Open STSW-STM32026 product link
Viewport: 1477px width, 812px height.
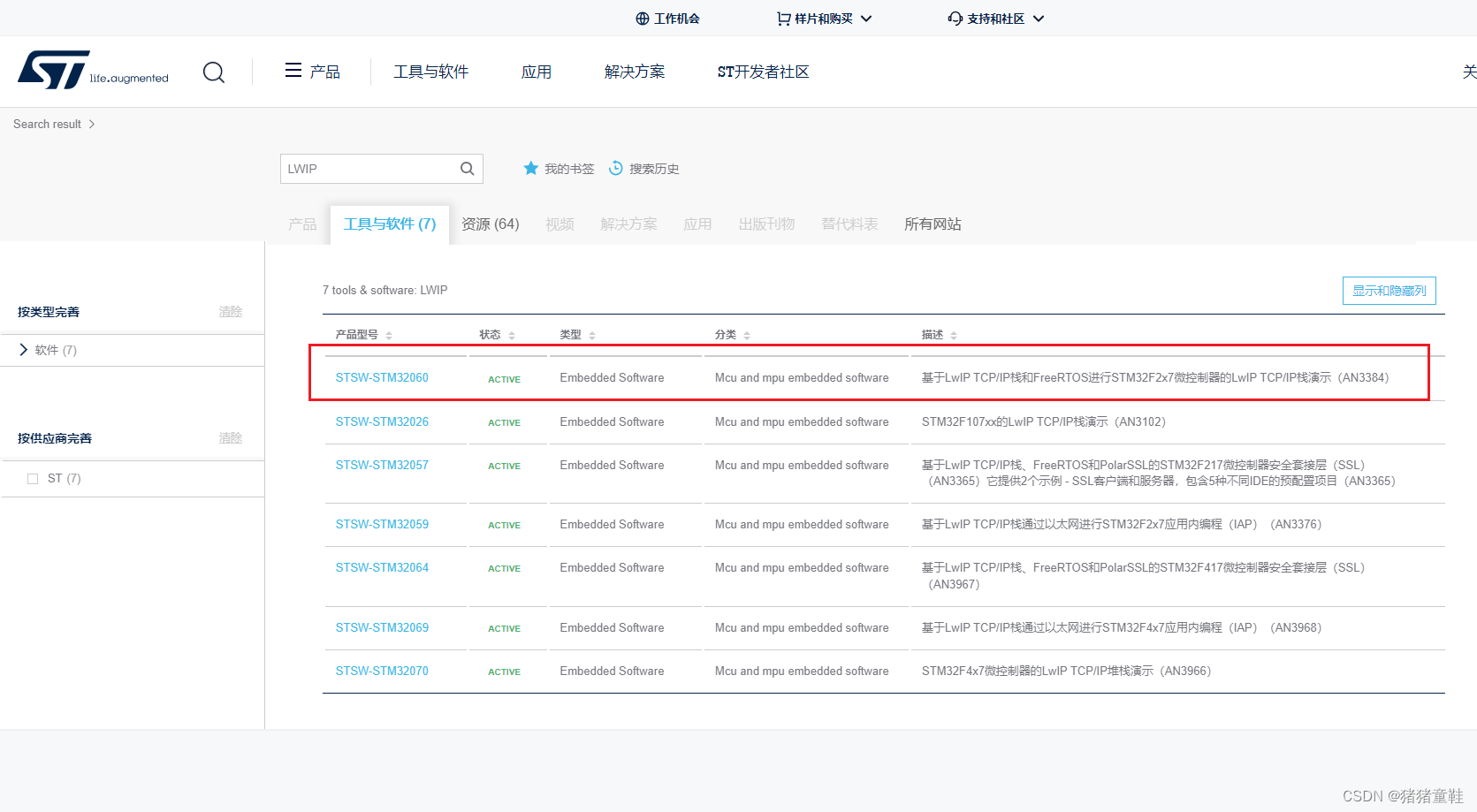(382, 421)
